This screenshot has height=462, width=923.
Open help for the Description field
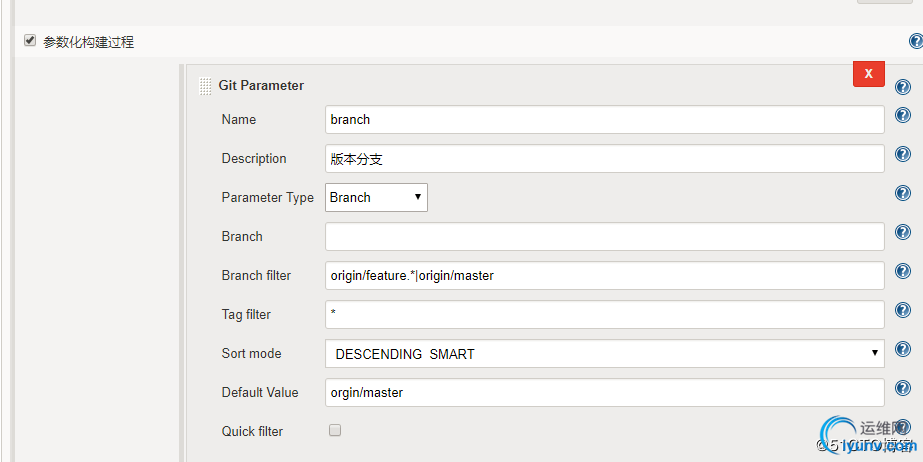pyautogui.click(x=902, y=155)
